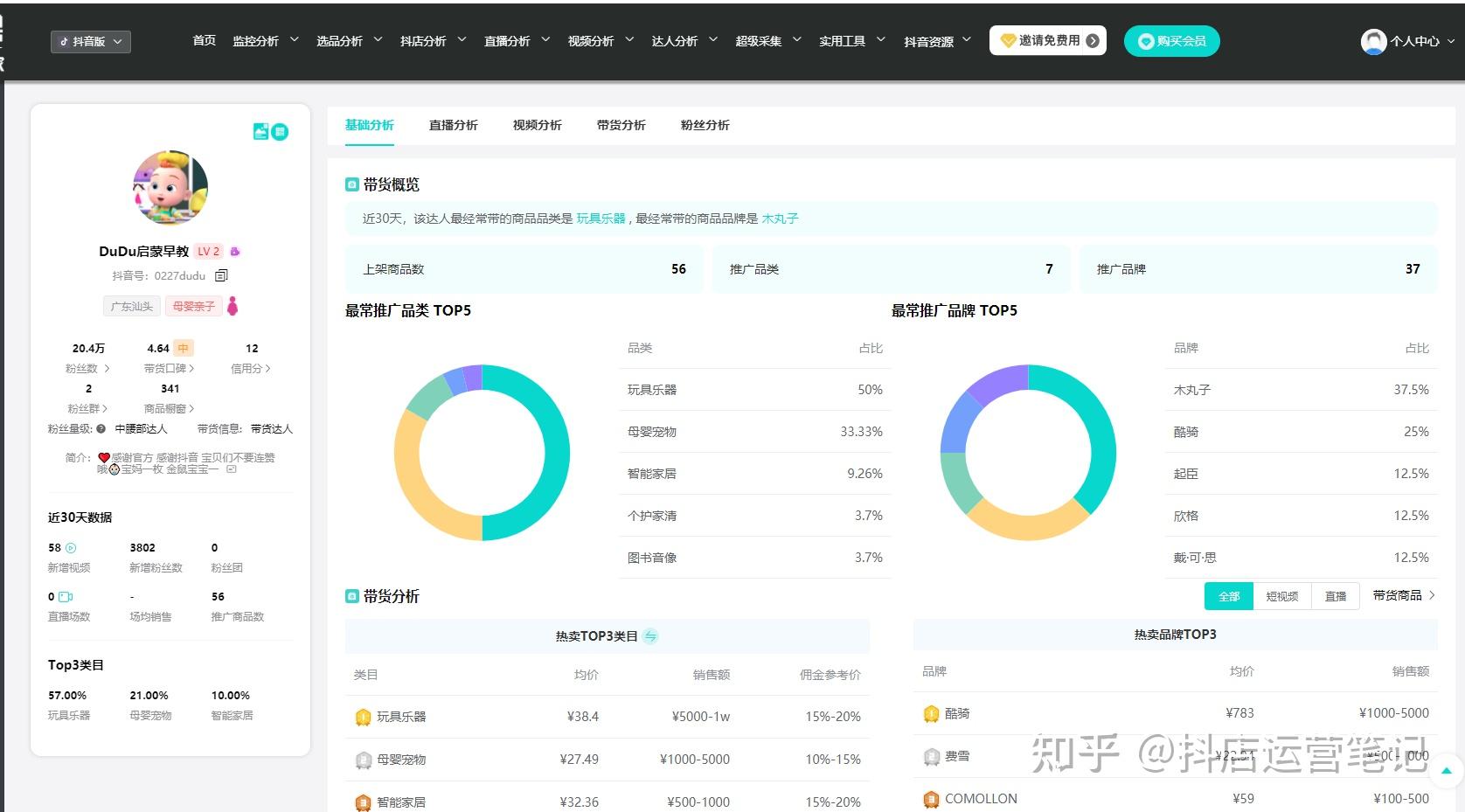Expand the 实用工具 menu

(x=852, y=41)
